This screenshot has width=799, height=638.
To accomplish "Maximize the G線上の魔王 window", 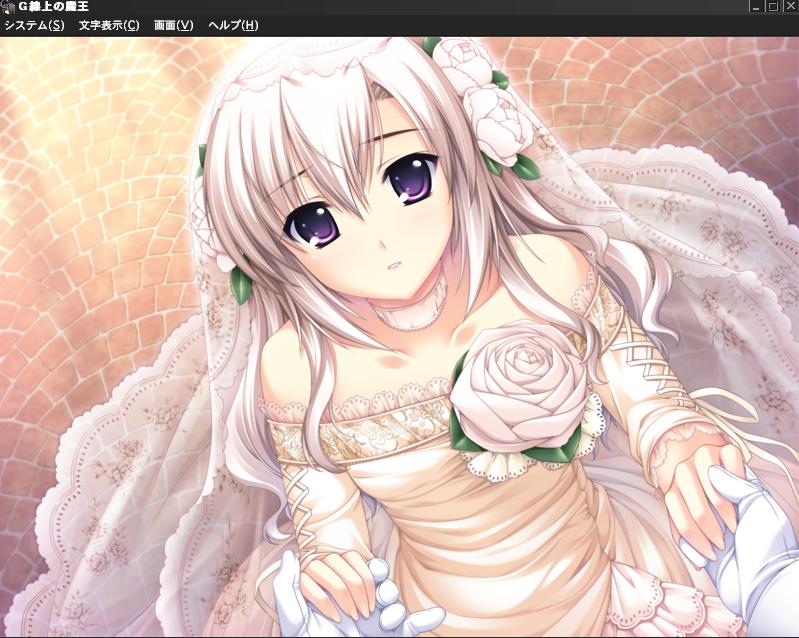I will pyautogui.click(x=773, y=6).
